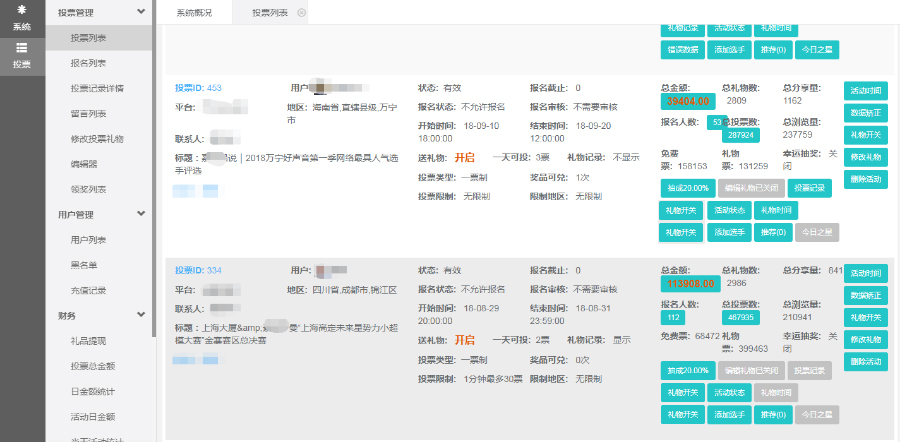Image resolution: width=900 pixels, height=442 pixels.
Task: Click 活动时间 button for vote 453
Action: tap(866, 91)
